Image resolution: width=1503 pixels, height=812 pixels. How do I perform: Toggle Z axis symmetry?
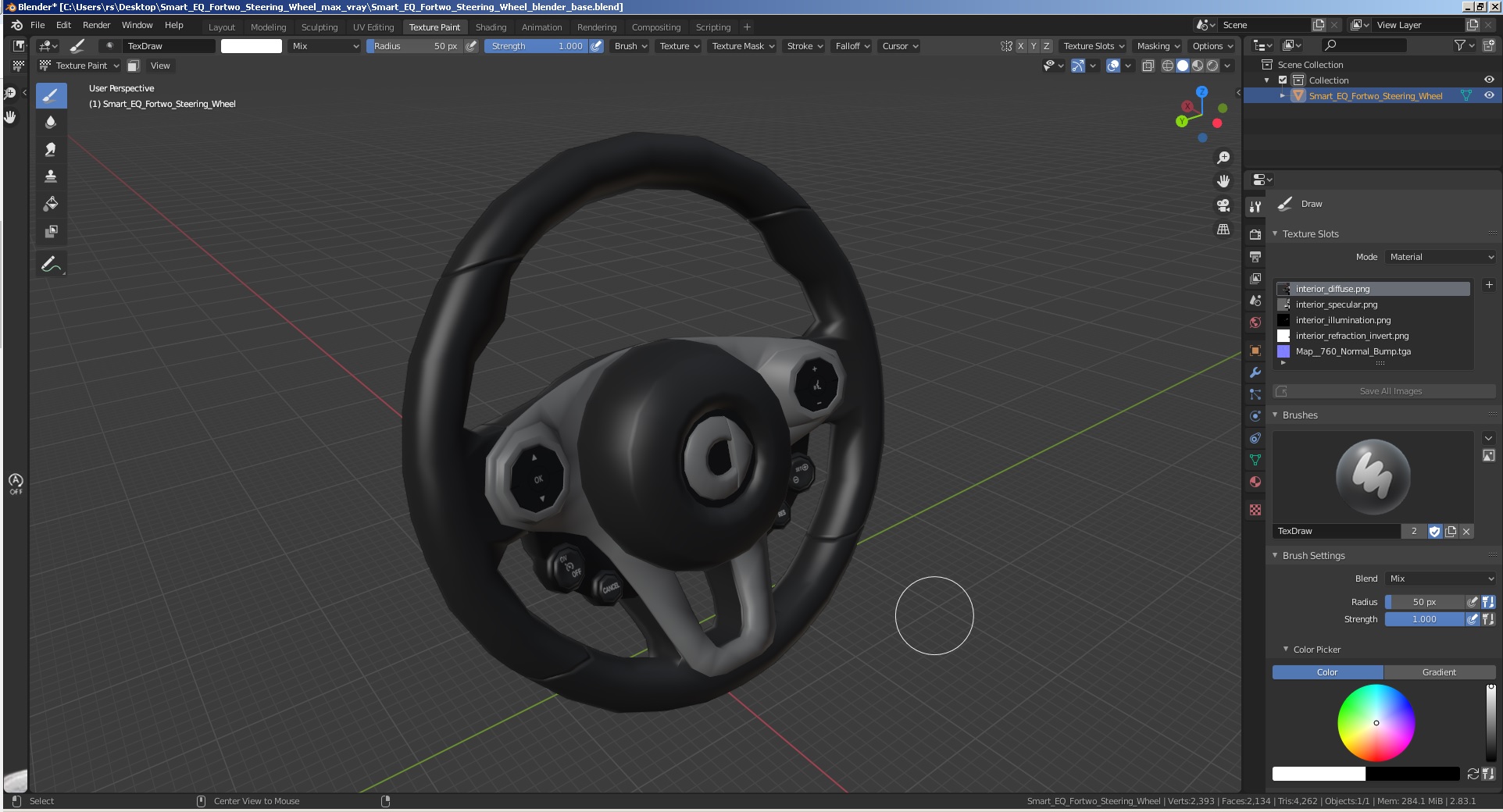[1047, 46]
